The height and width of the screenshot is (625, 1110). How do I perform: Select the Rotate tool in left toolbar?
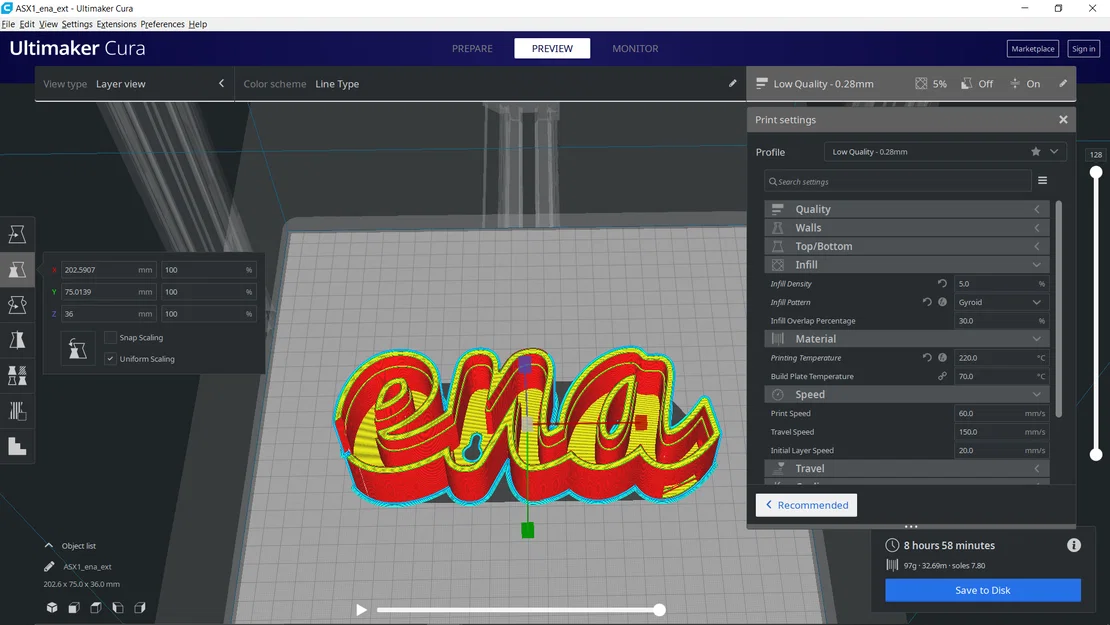point(17,305)
